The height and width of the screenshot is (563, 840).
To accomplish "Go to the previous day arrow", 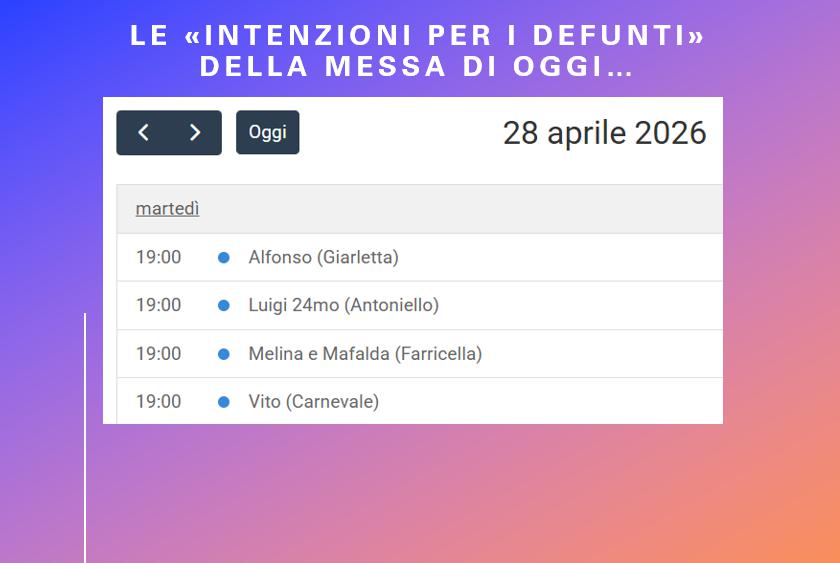I will (x=143, y=133).
